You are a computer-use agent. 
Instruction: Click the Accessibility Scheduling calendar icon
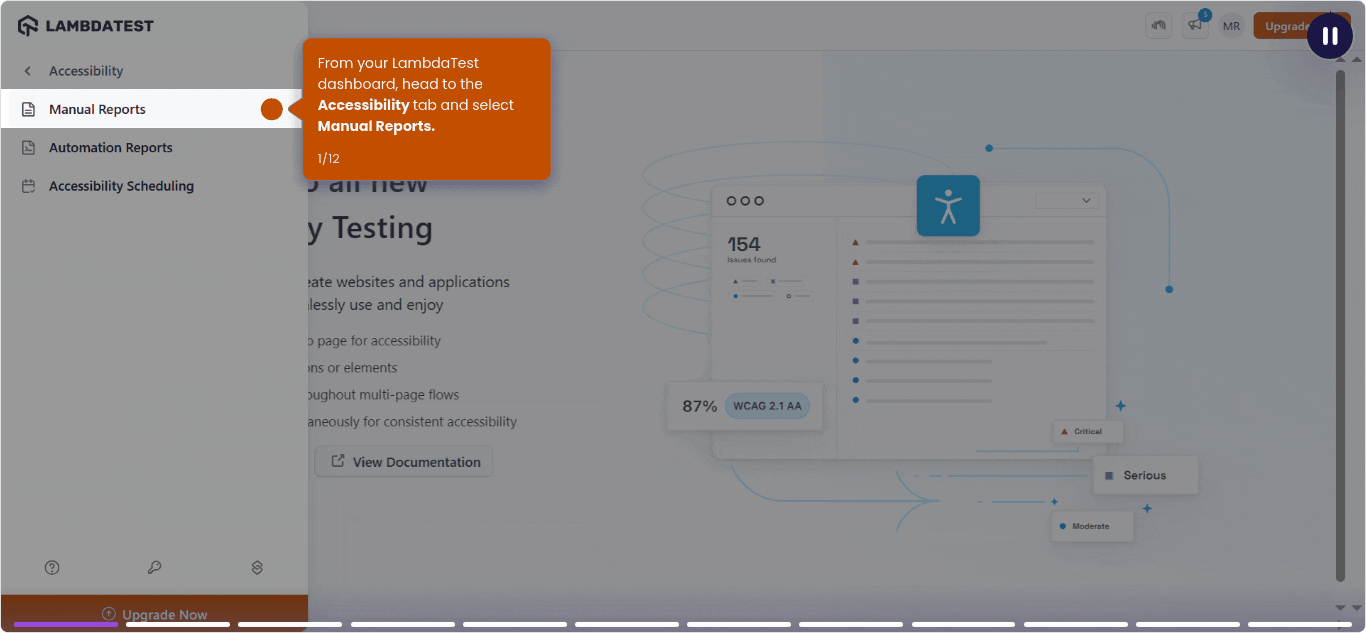click(x=28, y=186)
